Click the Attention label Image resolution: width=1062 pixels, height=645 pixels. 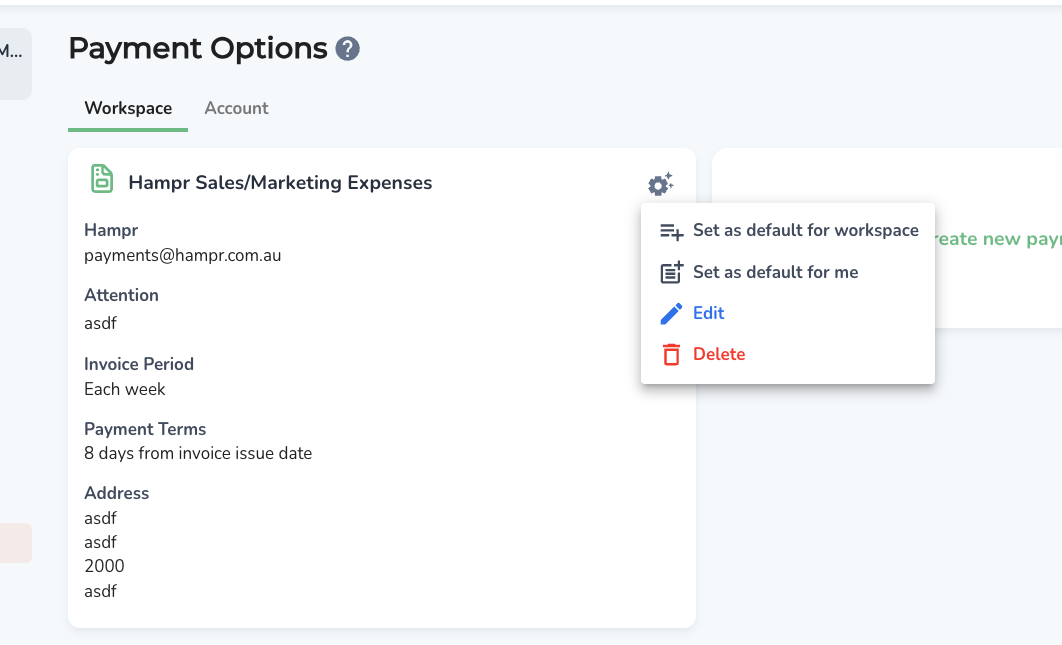pyautogui.click(x=121, y=295)
